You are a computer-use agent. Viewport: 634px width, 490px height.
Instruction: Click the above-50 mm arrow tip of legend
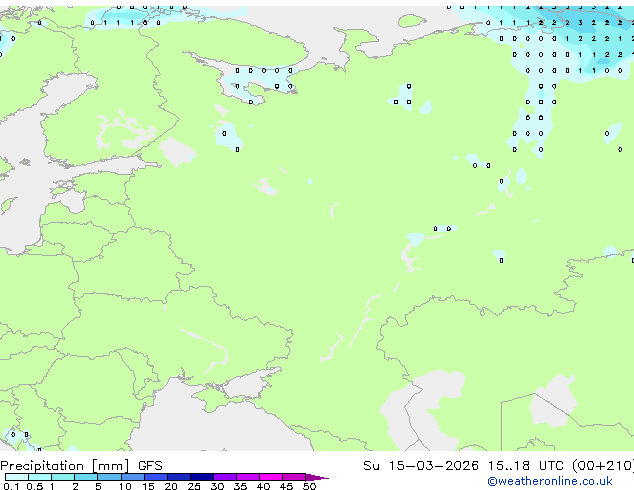click(x=317, y=477)
